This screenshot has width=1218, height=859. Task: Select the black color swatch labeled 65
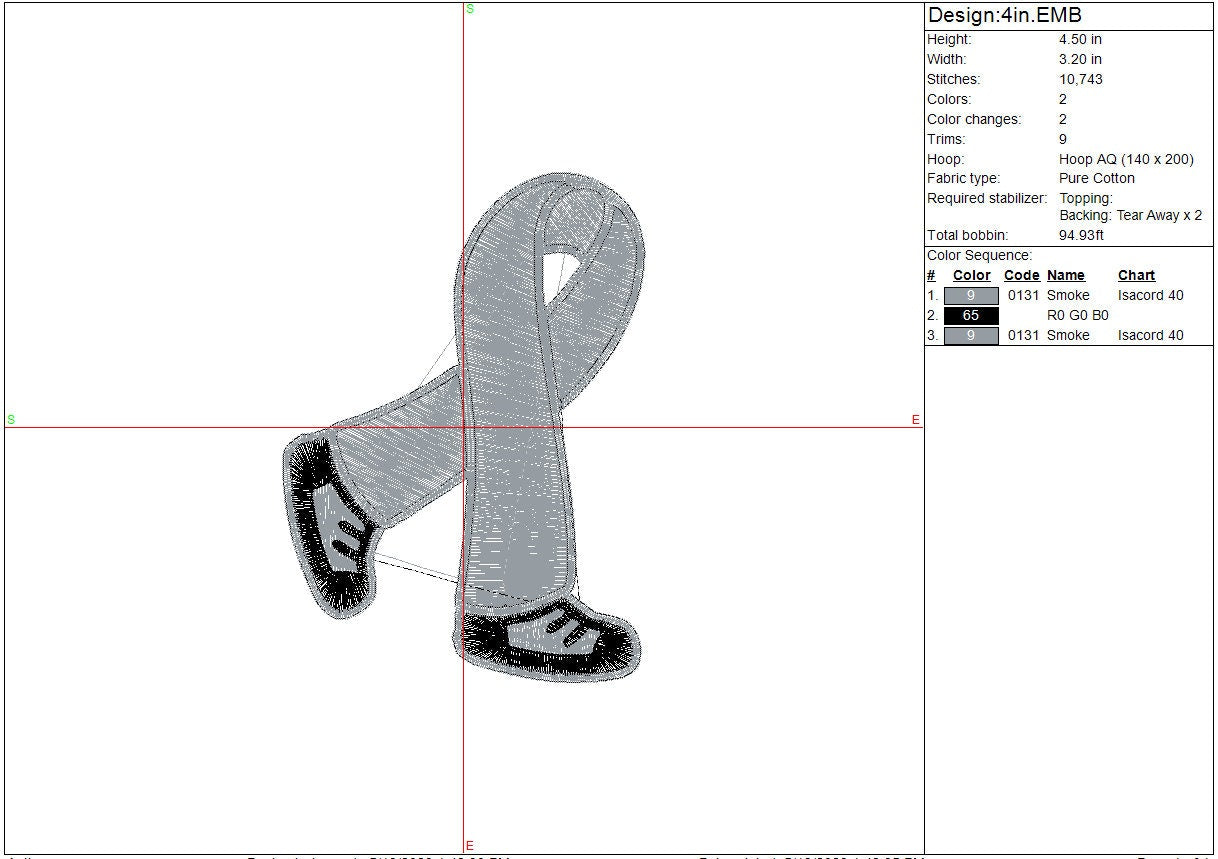[x=970, y=316]
